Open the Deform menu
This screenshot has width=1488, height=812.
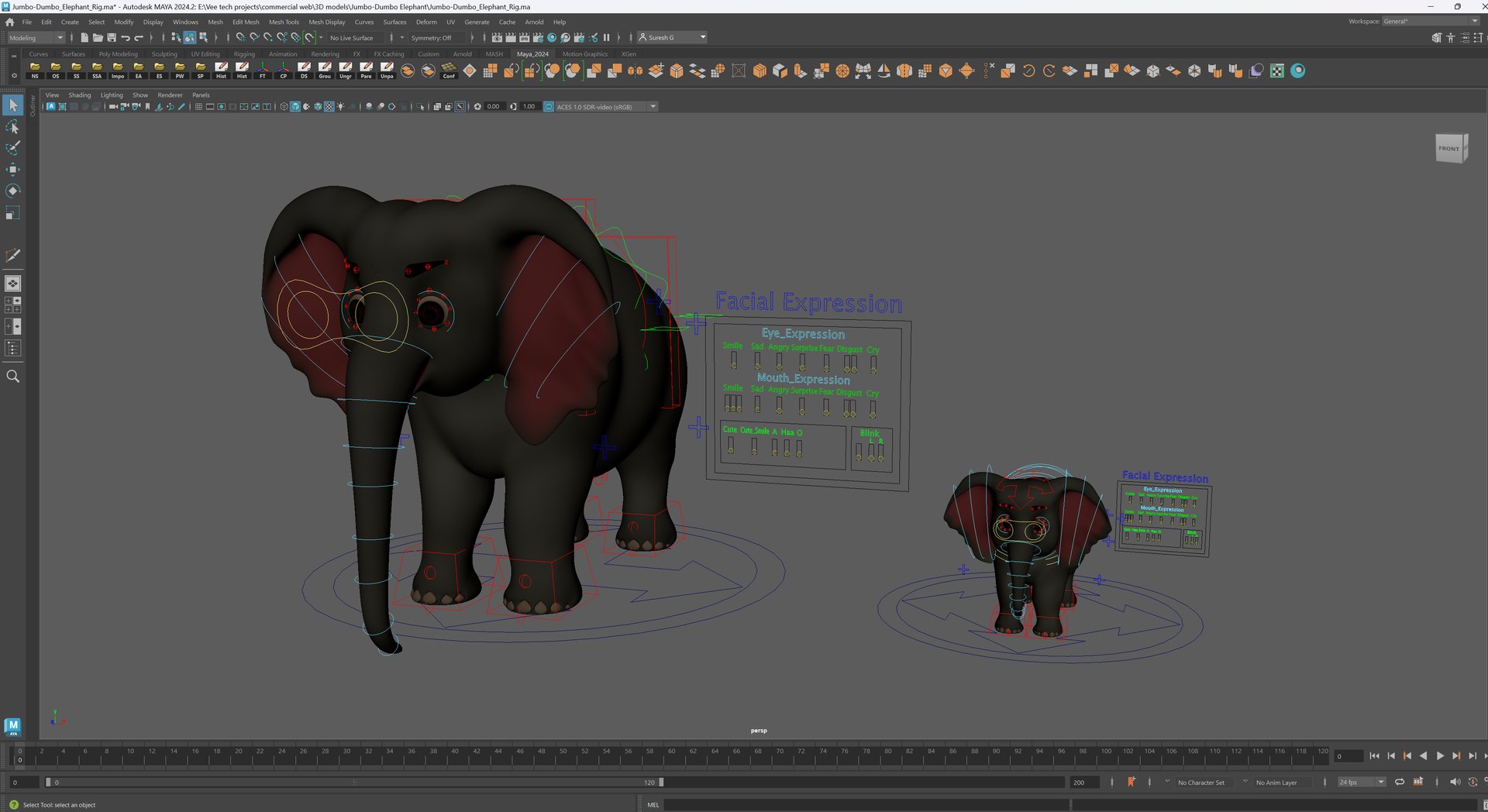tap(426, 22)
